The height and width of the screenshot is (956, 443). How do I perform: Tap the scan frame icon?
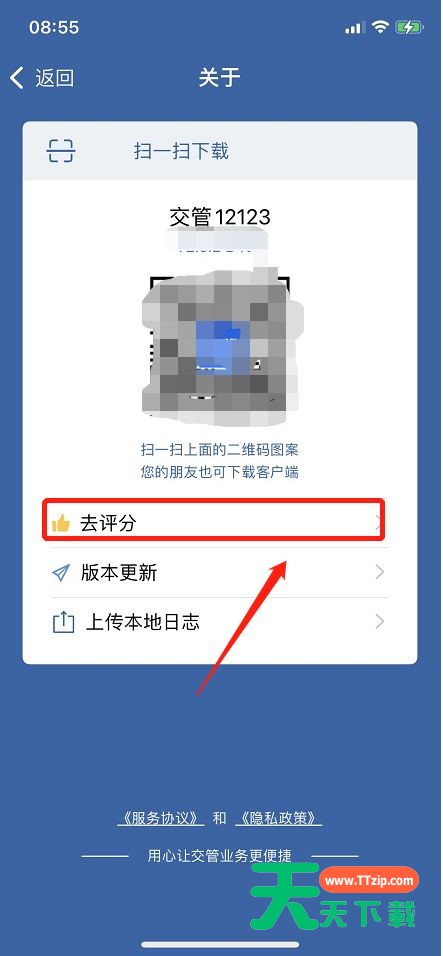60,150
